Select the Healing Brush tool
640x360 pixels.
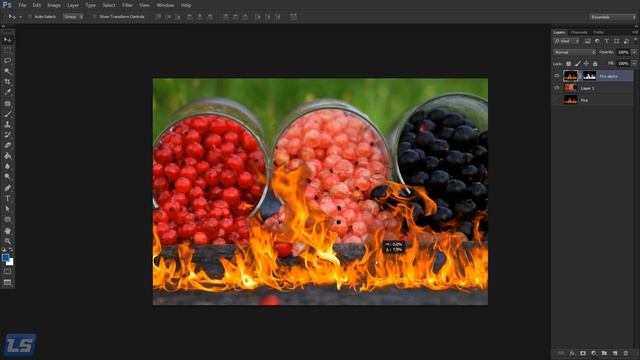coord(7,103)
